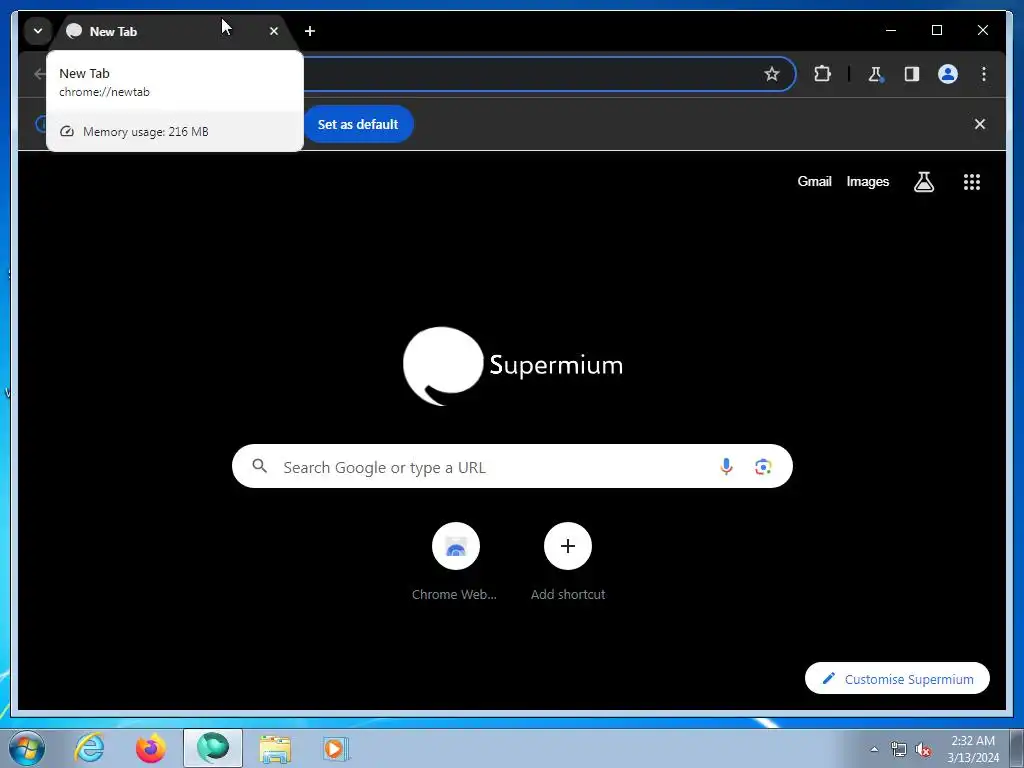Open Windows Explorer from taskbar
The height and width of the screenshot is (768, 1024).
(275, 748)
